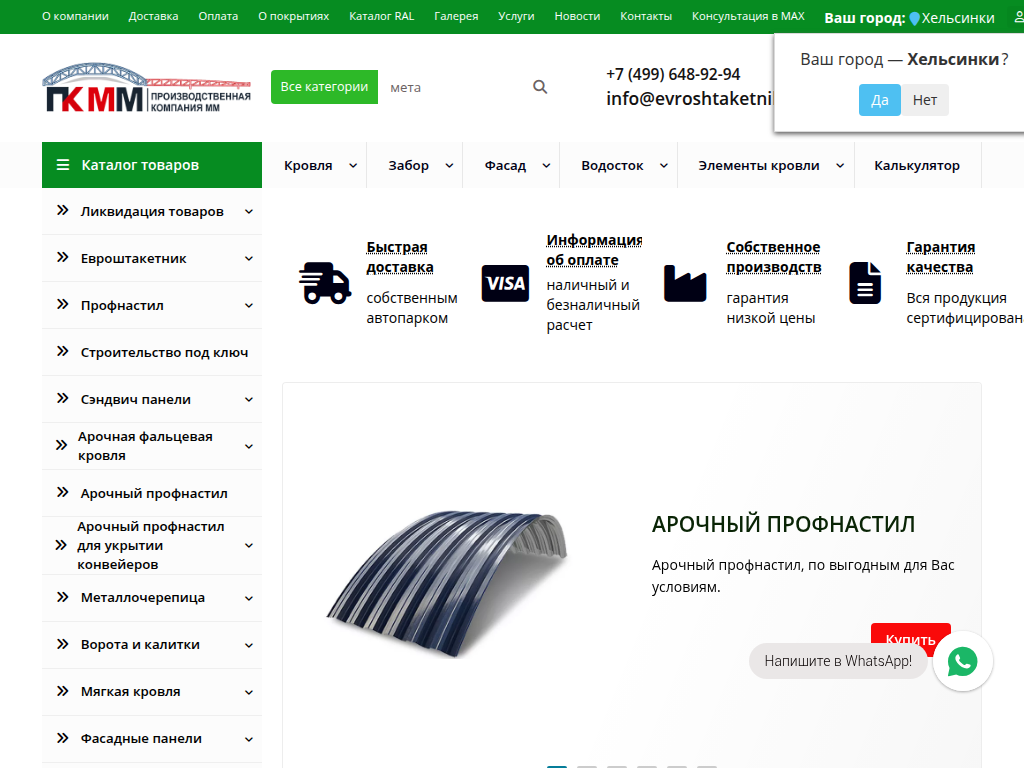1024x768 pixels.
Task: Click the hamburger icon in Каталог товаров
Action: click(63, 165)
